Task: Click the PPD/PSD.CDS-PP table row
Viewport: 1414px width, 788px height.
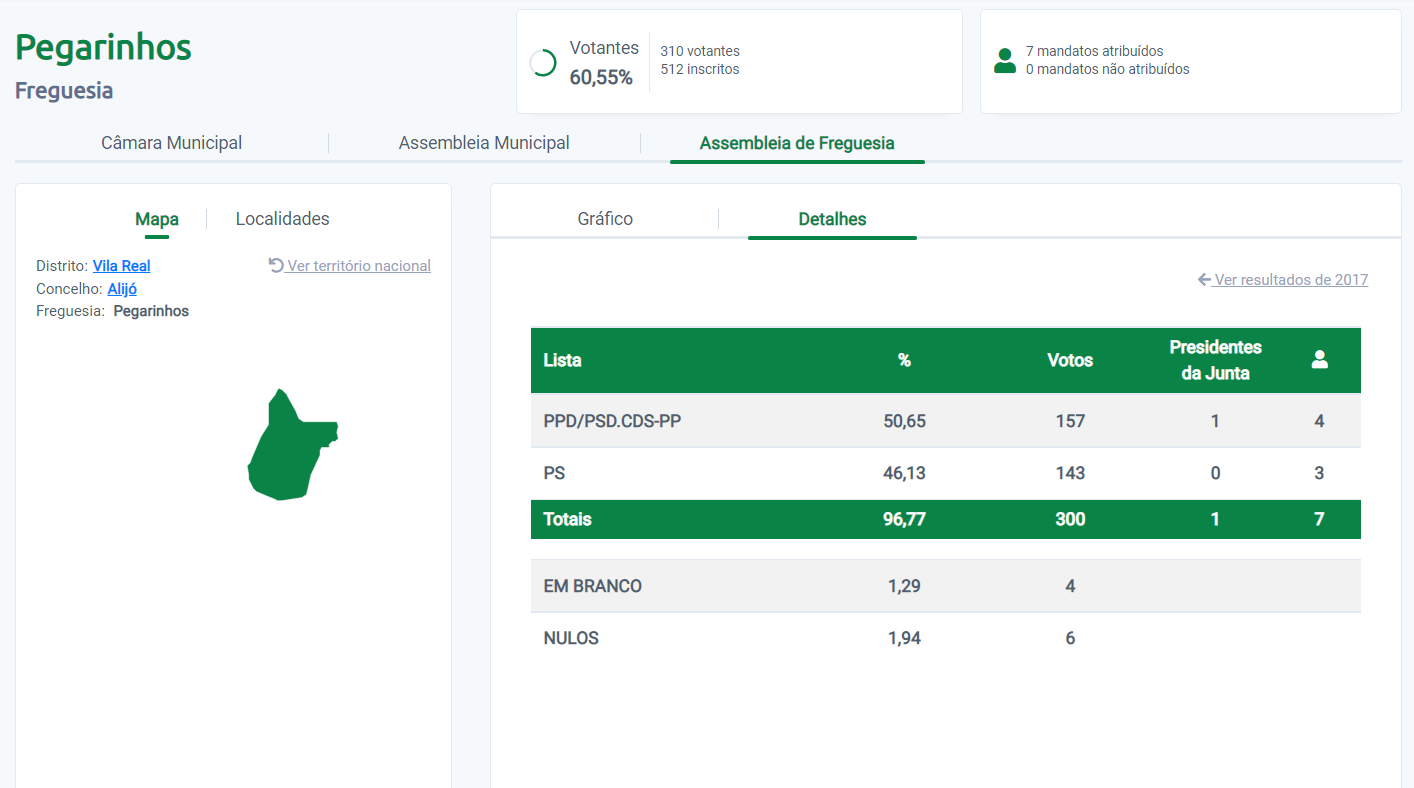Action: (945, 421)
